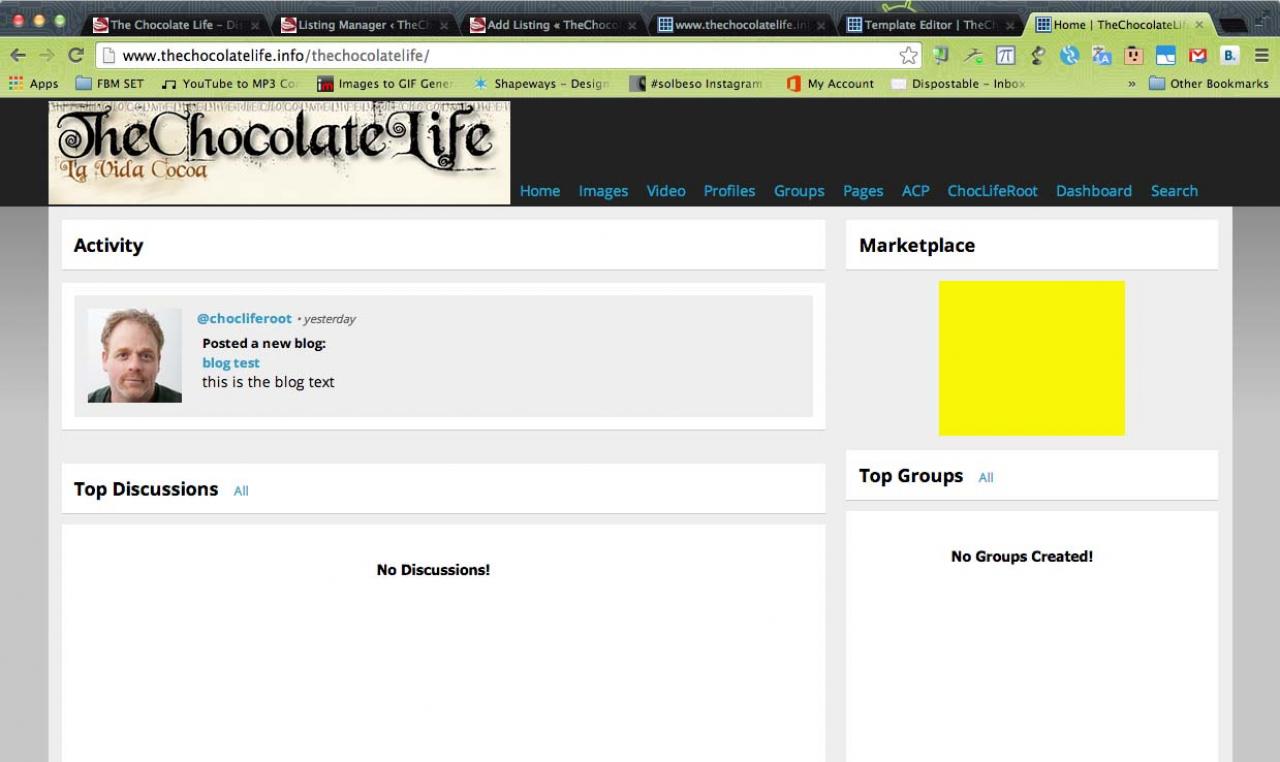Screen dimensions: 1280x762
Task: Click the chocliferoot profile photo
Action: pos(135,355)
